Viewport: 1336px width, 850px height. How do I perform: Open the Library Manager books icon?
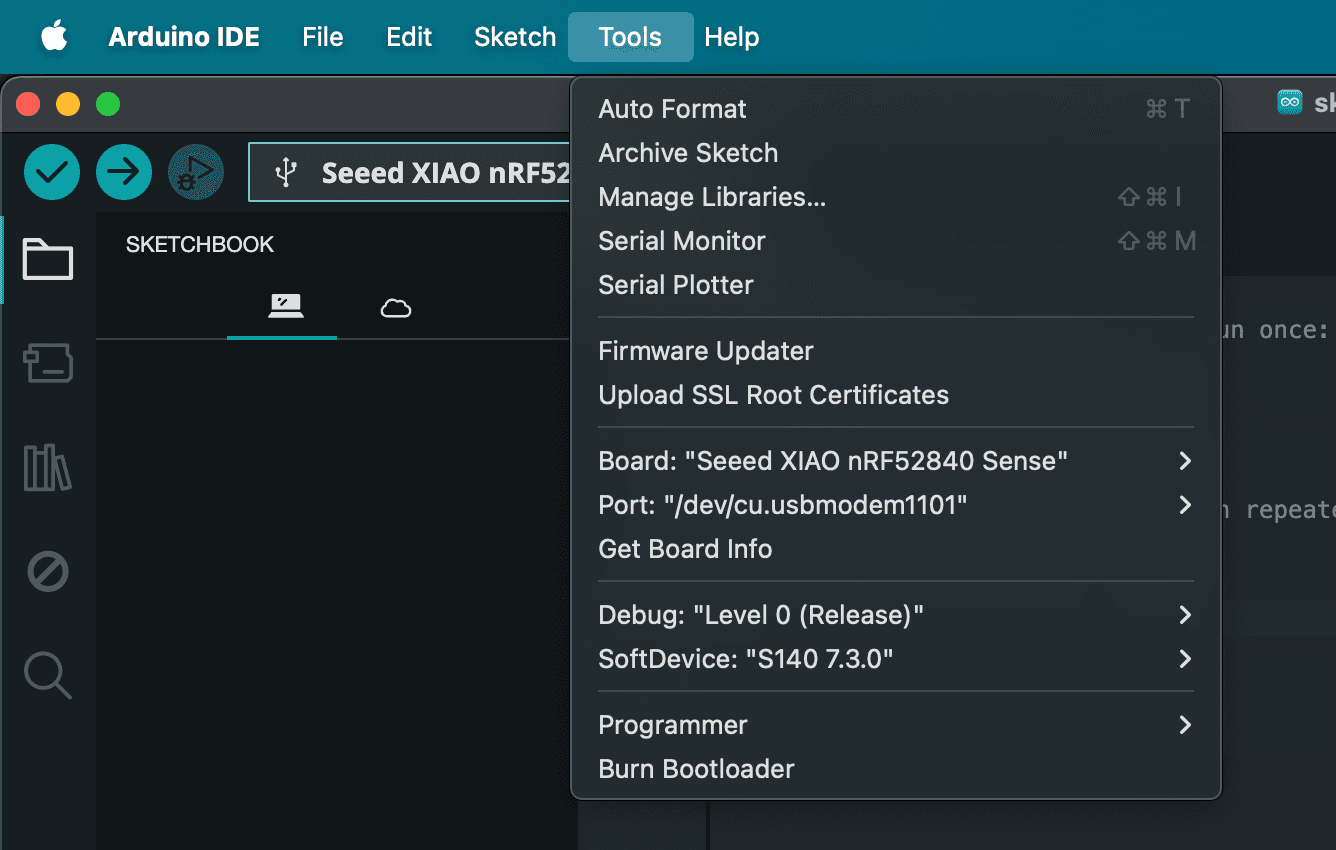point(48,468)
